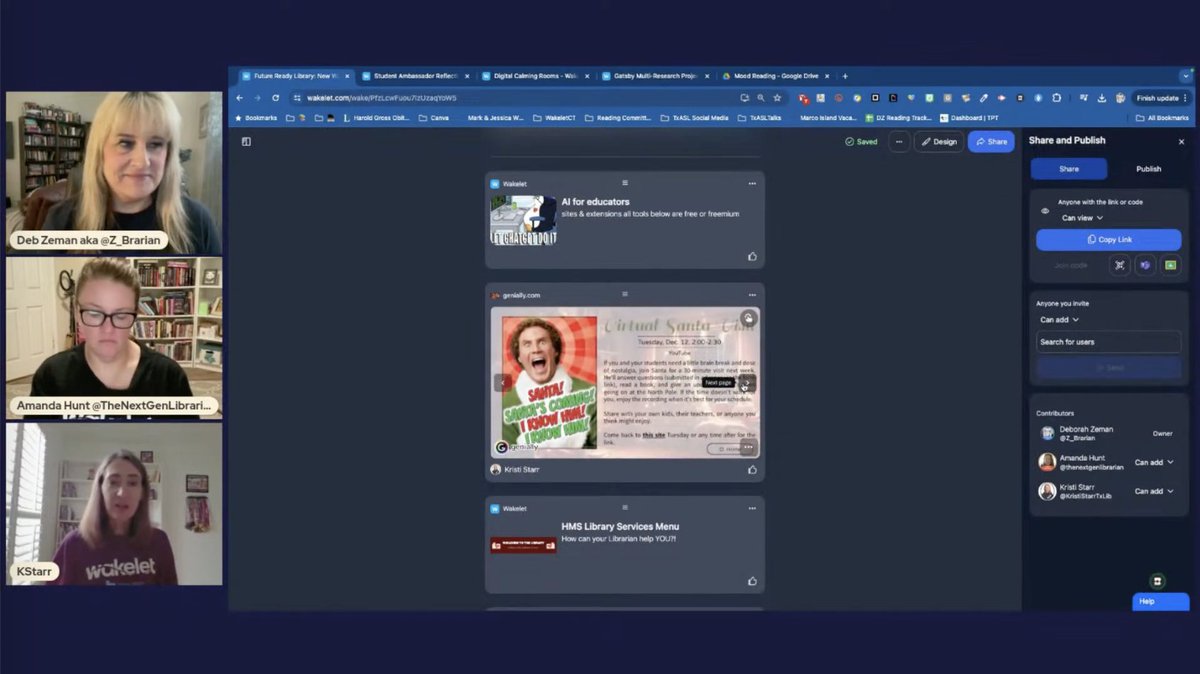Go back using the browser back arrow
1200x674 pixels.
tap(239, 98)
